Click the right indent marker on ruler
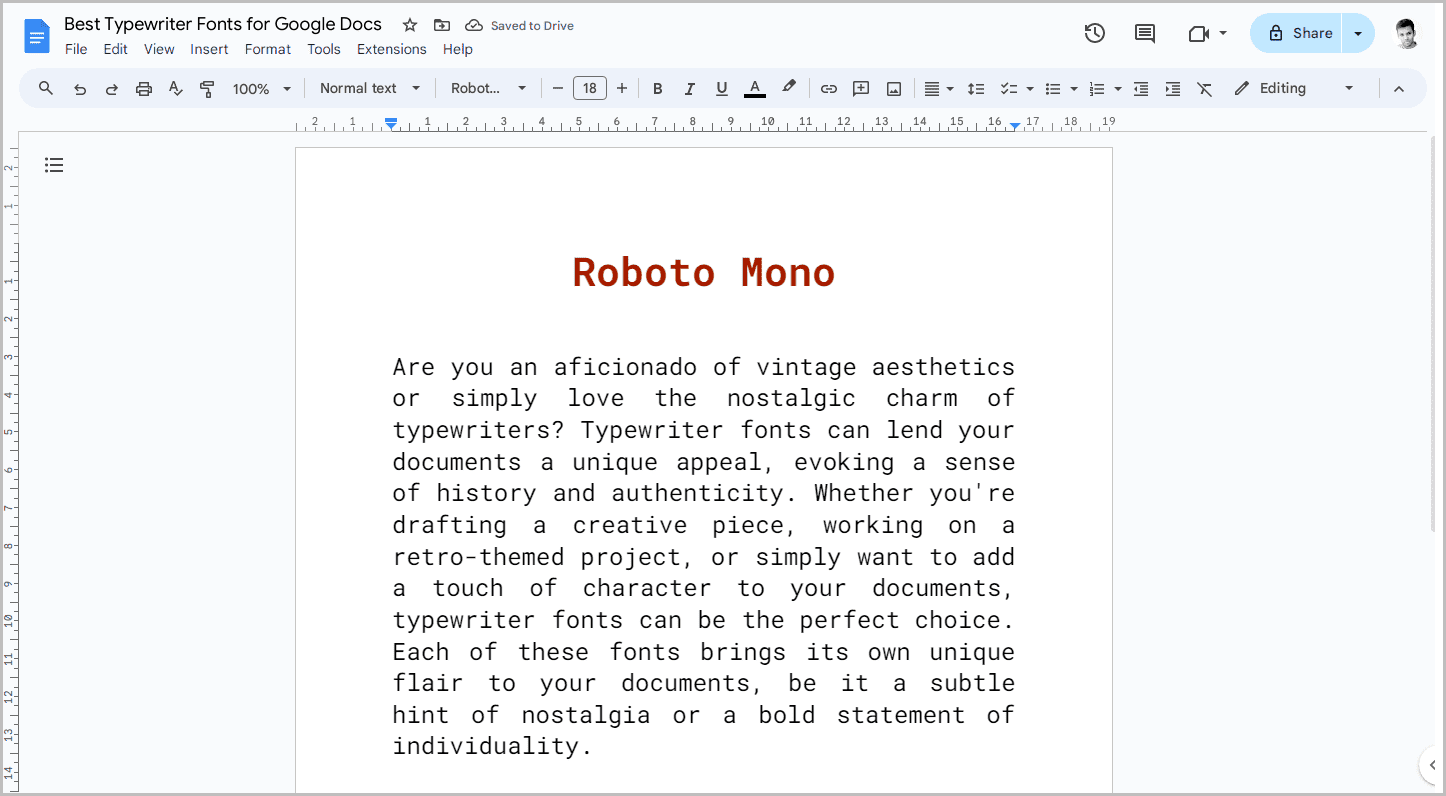The height and width of the screenshot is (796, 1446). click(1015, 126)
